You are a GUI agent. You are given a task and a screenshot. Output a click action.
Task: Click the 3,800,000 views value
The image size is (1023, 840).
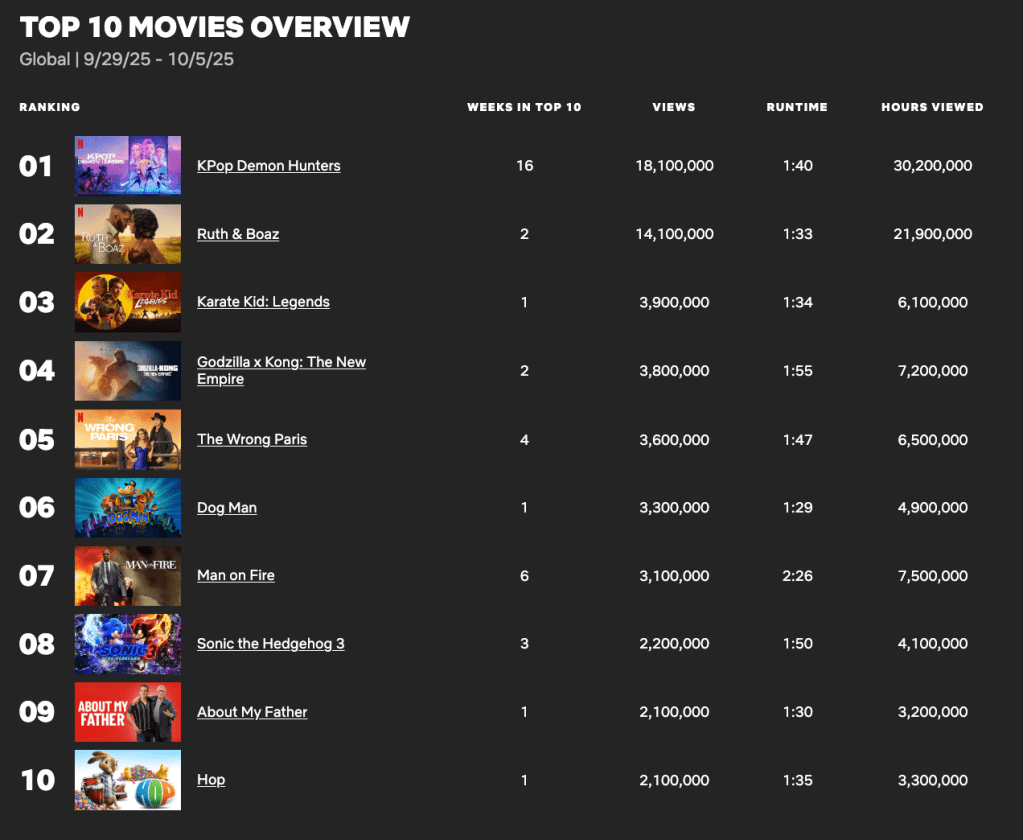[675, 371]
